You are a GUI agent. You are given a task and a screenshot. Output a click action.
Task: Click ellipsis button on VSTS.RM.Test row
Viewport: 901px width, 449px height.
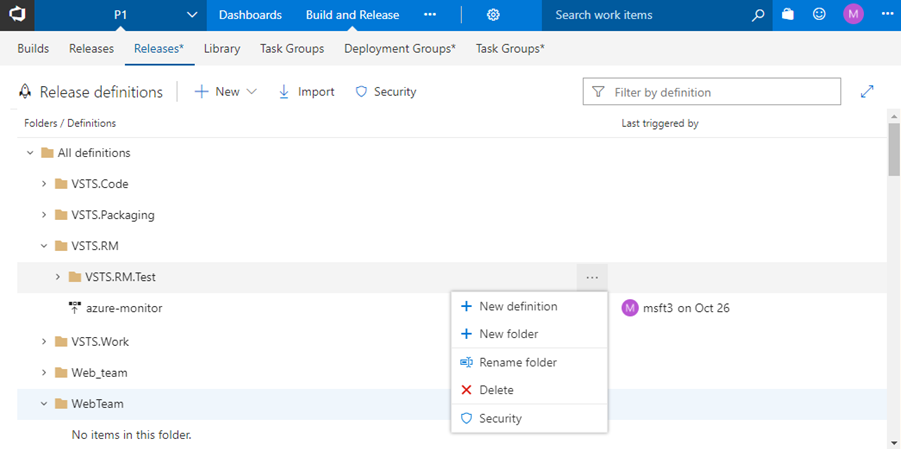[592, 277]
